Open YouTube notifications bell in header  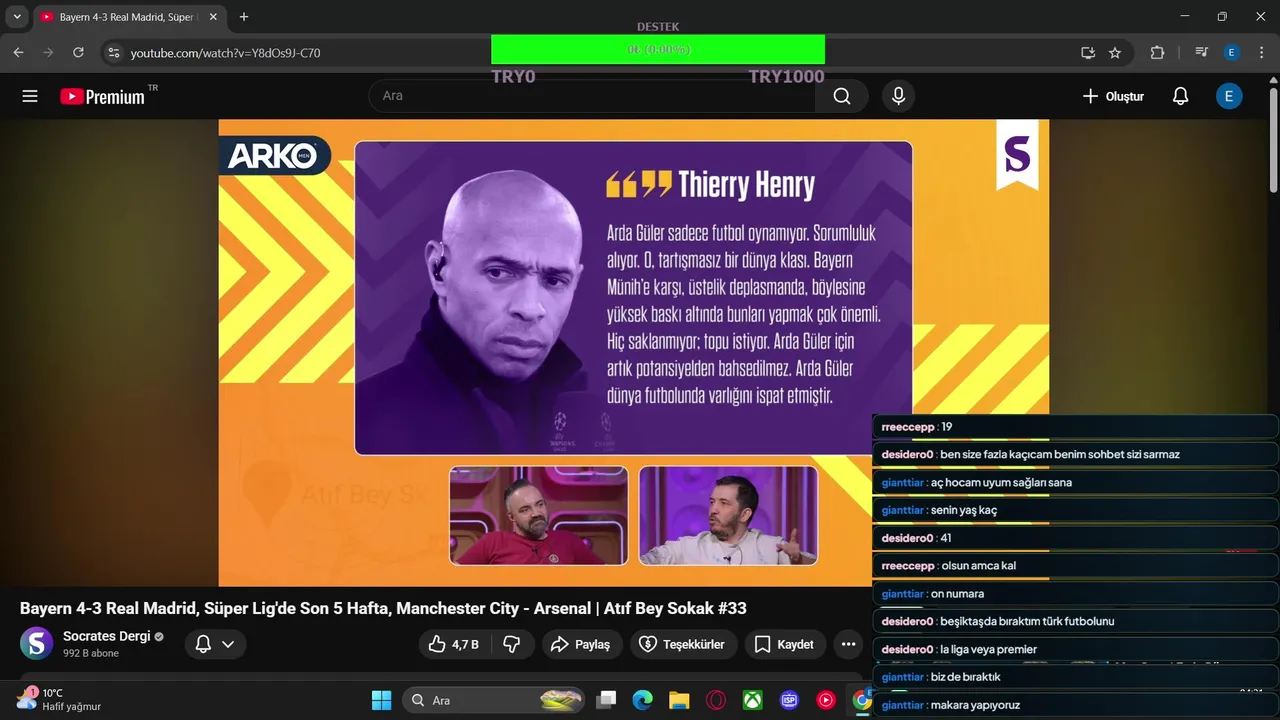(1180, 96)
